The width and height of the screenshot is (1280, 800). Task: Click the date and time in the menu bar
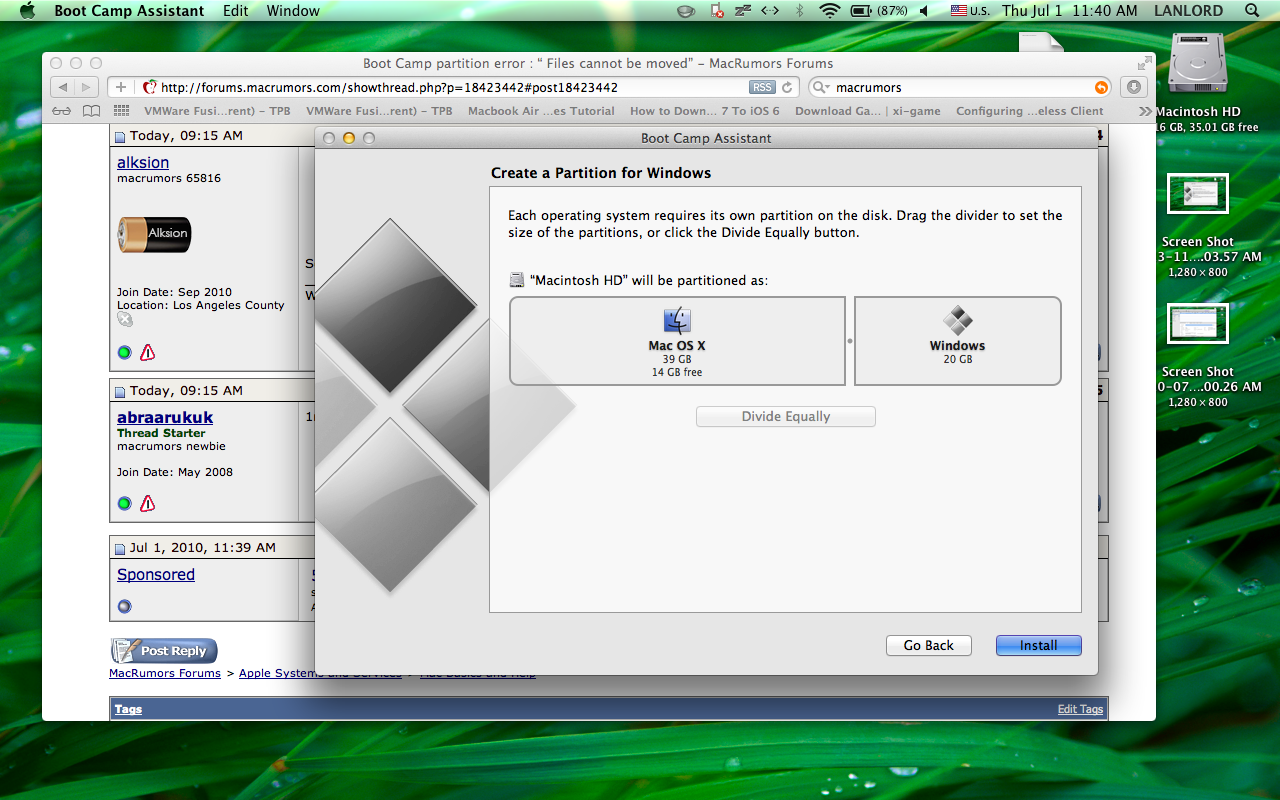click(x=1069, y=11)
